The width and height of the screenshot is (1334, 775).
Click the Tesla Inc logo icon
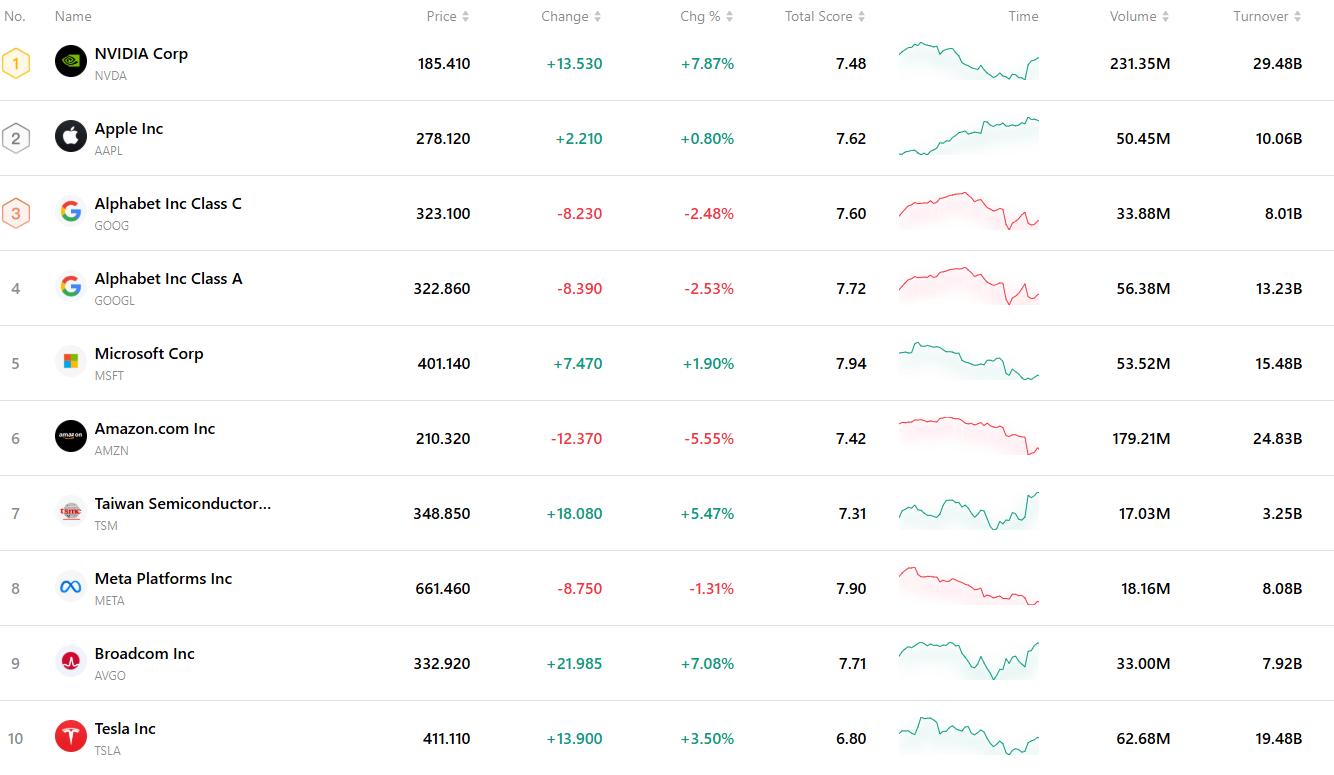71,737
